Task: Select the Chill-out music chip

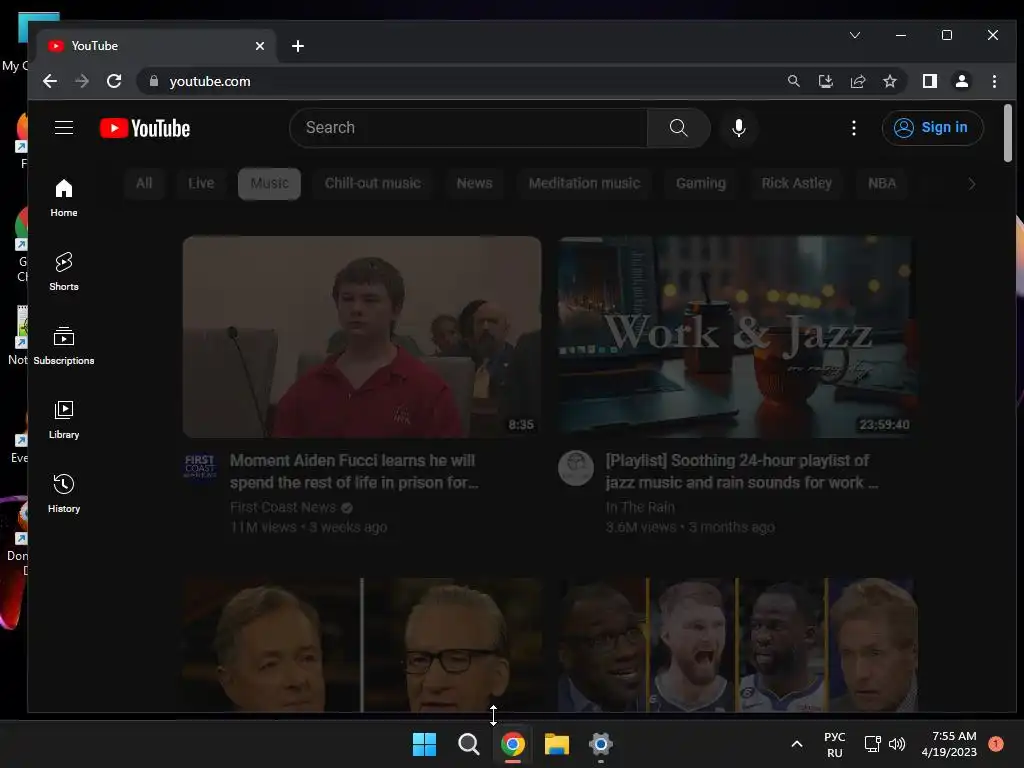Action: 373,184
